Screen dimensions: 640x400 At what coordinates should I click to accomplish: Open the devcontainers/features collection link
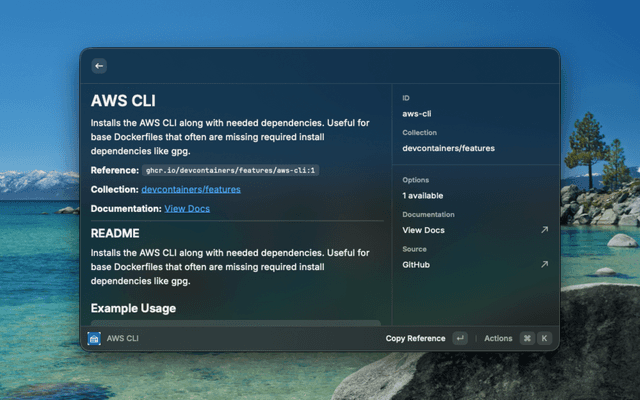(x=190, y=189)
